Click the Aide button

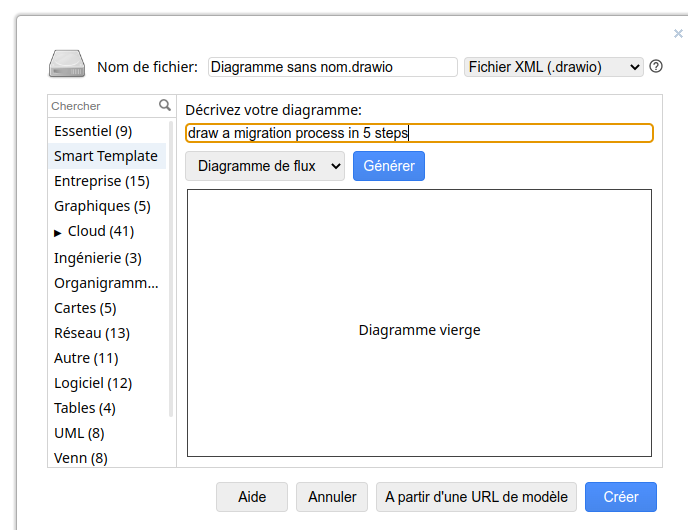pos(252,497)
